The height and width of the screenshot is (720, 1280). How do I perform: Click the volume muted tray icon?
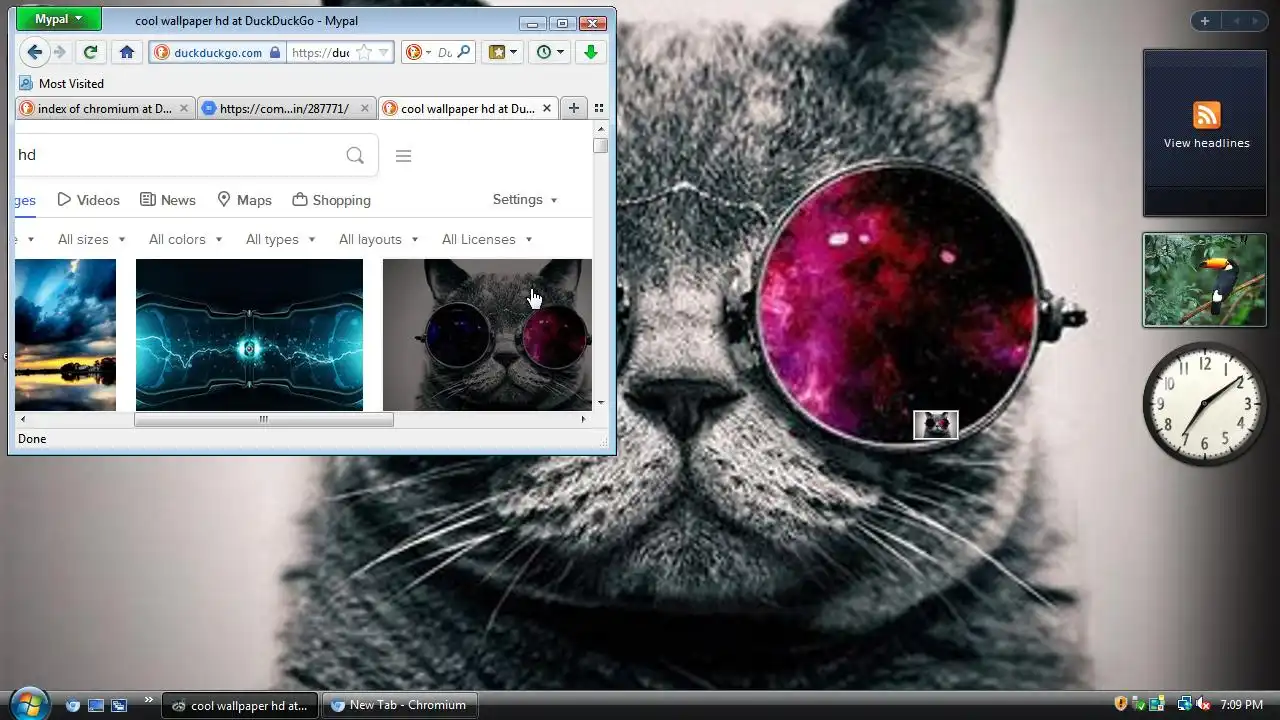[1203, 705]
